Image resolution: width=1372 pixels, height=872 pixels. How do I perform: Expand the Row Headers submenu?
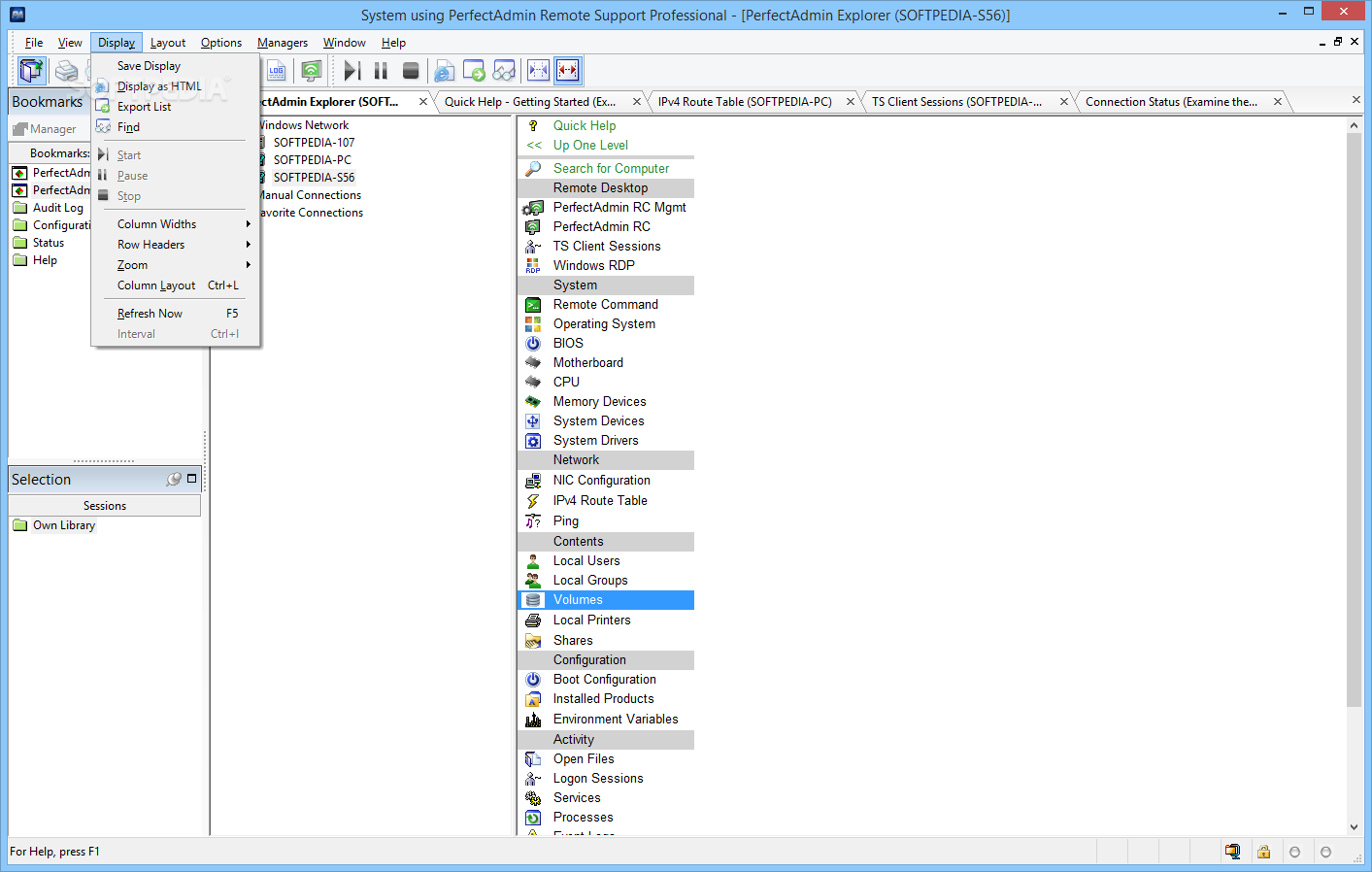coord(177,245)
